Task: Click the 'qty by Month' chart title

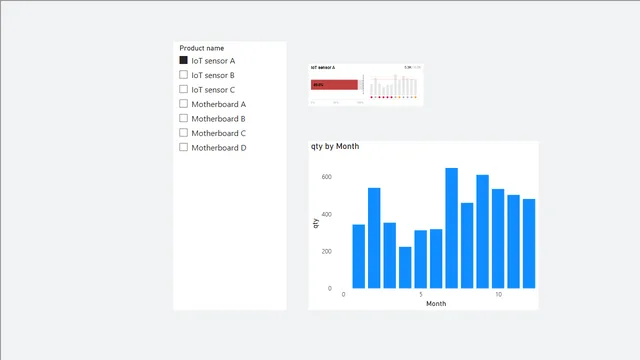Action: pos(335,146)
